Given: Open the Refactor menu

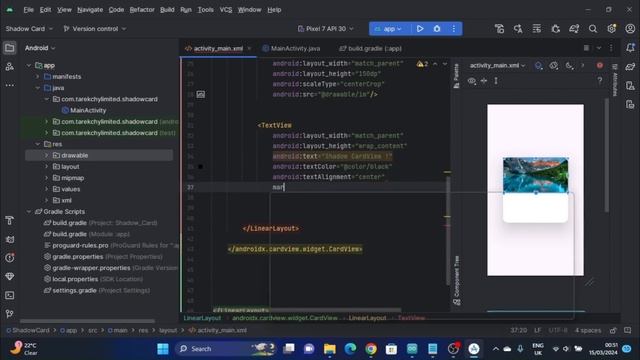Looking at the screenshot, I should (x=142, y=10).
